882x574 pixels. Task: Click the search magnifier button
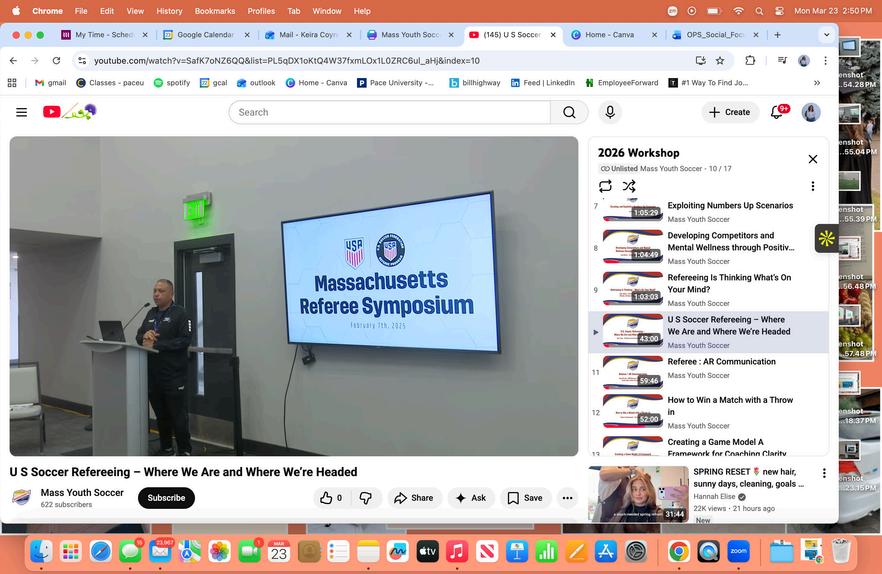click(x=569, y=113)
